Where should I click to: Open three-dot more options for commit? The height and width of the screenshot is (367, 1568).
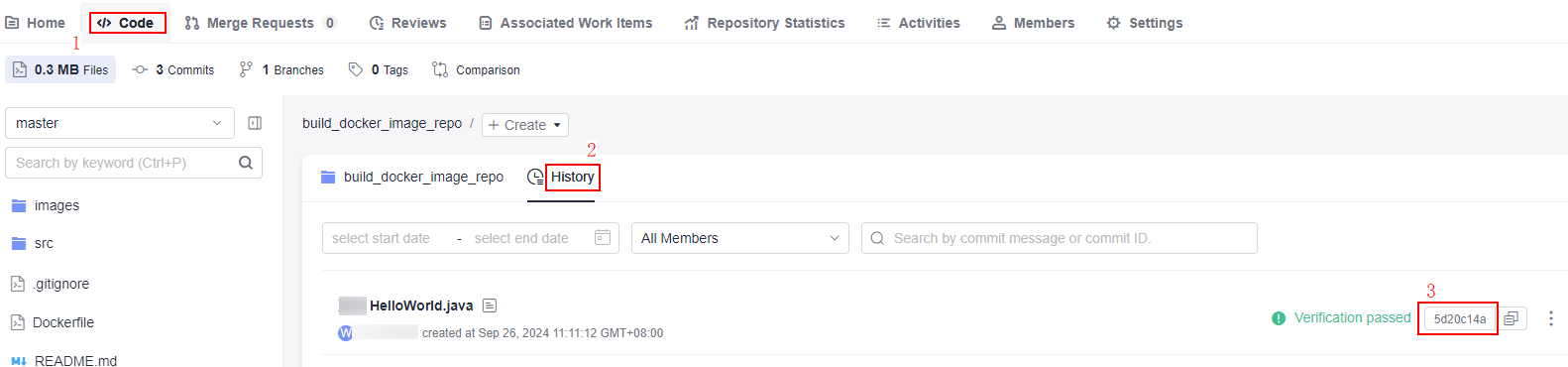[1551, 318]
